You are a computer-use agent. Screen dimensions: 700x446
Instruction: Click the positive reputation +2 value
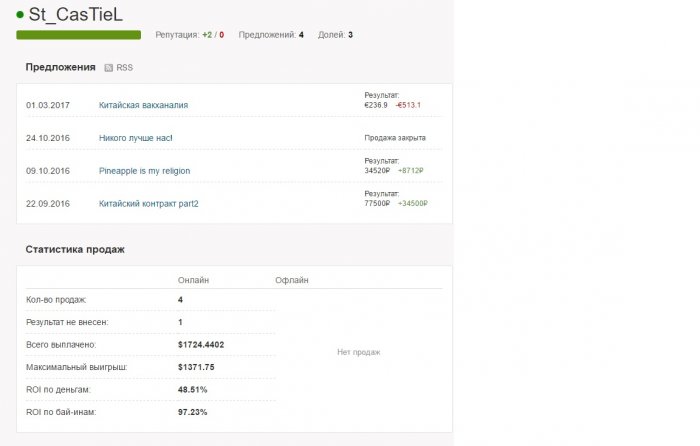click(x=207, y=35)
